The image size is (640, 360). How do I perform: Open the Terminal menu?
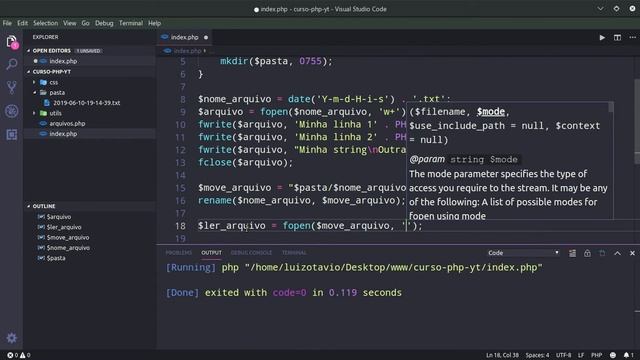(x=131, y=23)
